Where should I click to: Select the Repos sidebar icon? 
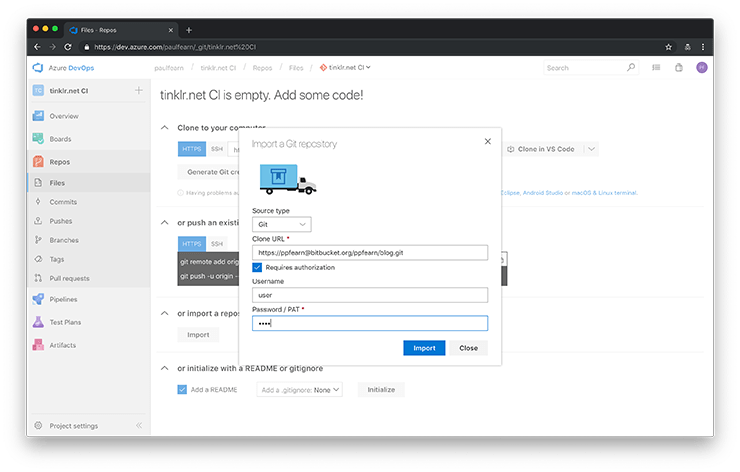38,161
